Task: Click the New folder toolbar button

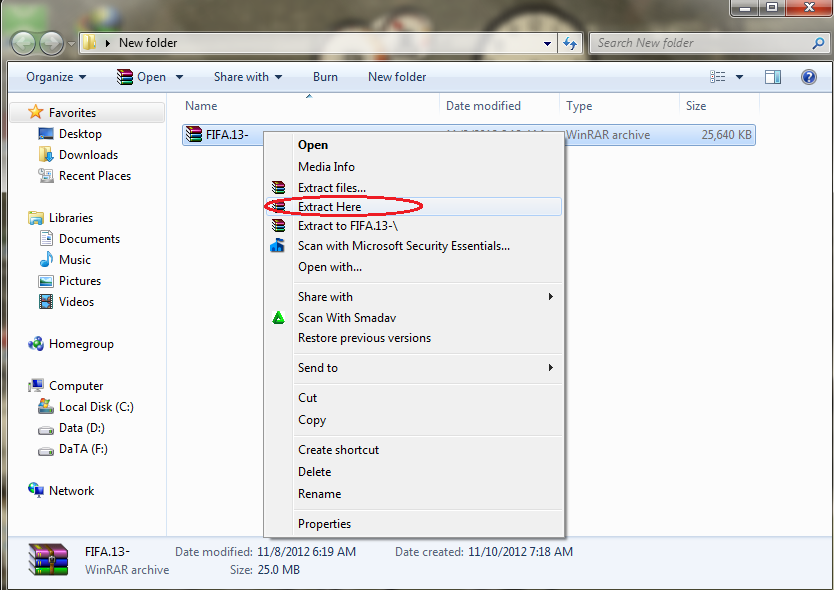Action: click(x=397, y=77)
